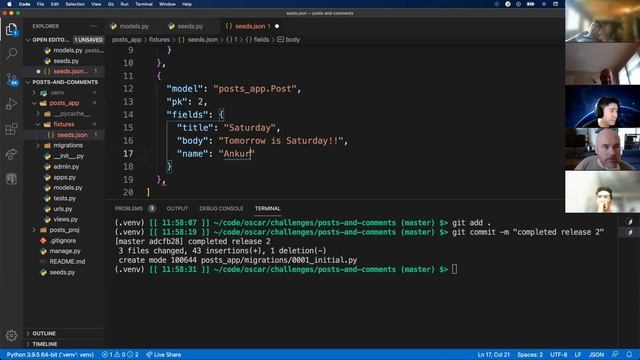Image resolution: width=640 pixels, height=360 pixels.
Task: Open the Extensions view
Action: coord(11,129)
